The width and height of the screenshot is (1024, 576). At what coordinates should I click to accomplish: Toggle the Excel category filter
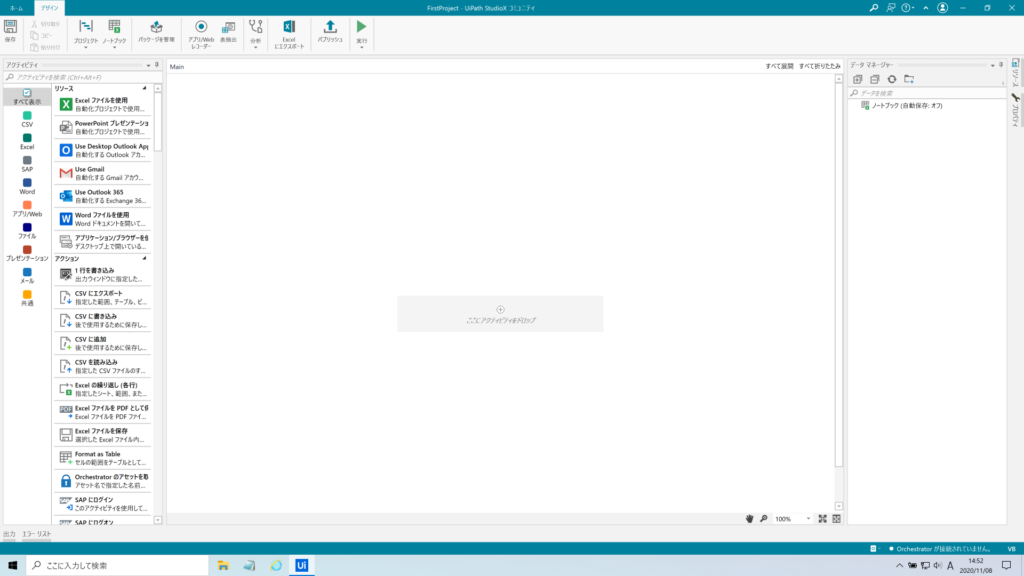27,142
